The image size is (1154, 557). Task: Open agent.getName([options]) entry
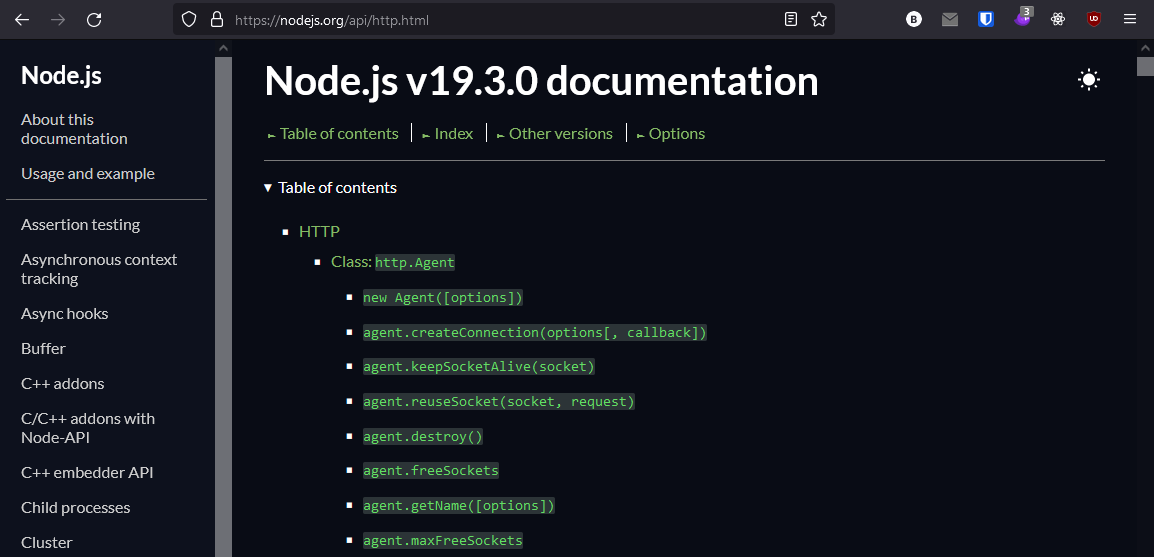coord(459,506)
